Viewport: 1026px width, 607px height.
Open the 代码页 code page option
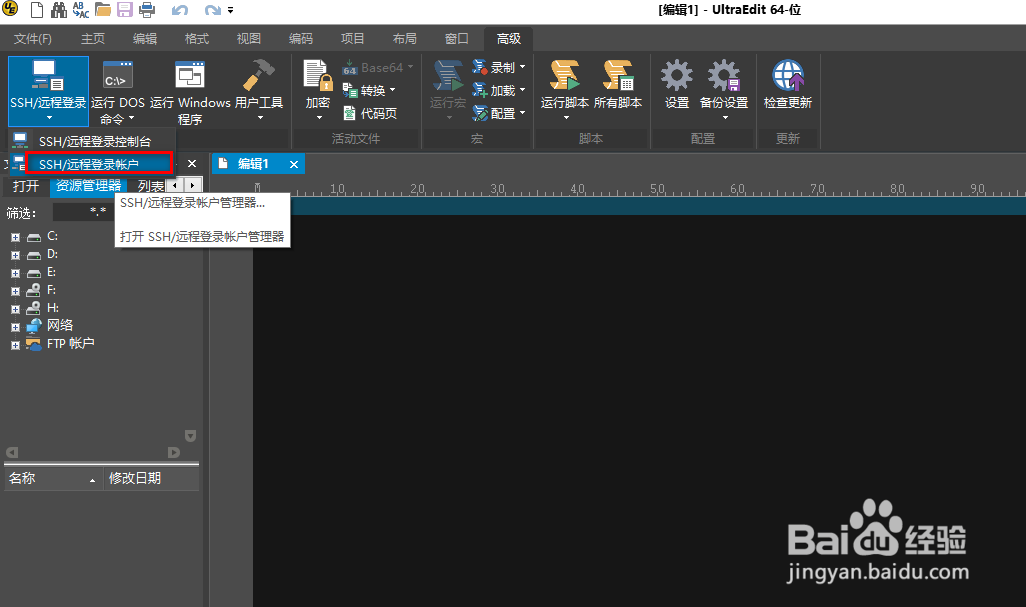(370, 113)
